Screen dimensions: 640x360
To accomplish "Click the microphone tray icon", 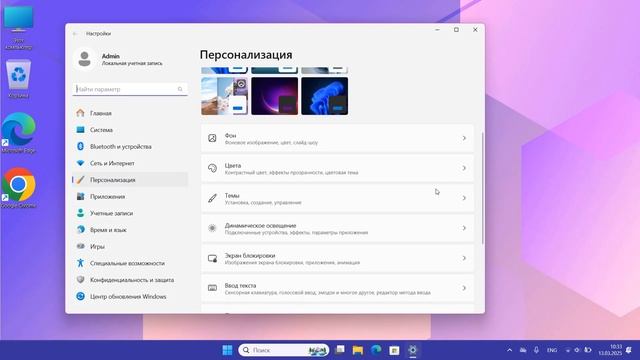I will (x=536, y=350).
